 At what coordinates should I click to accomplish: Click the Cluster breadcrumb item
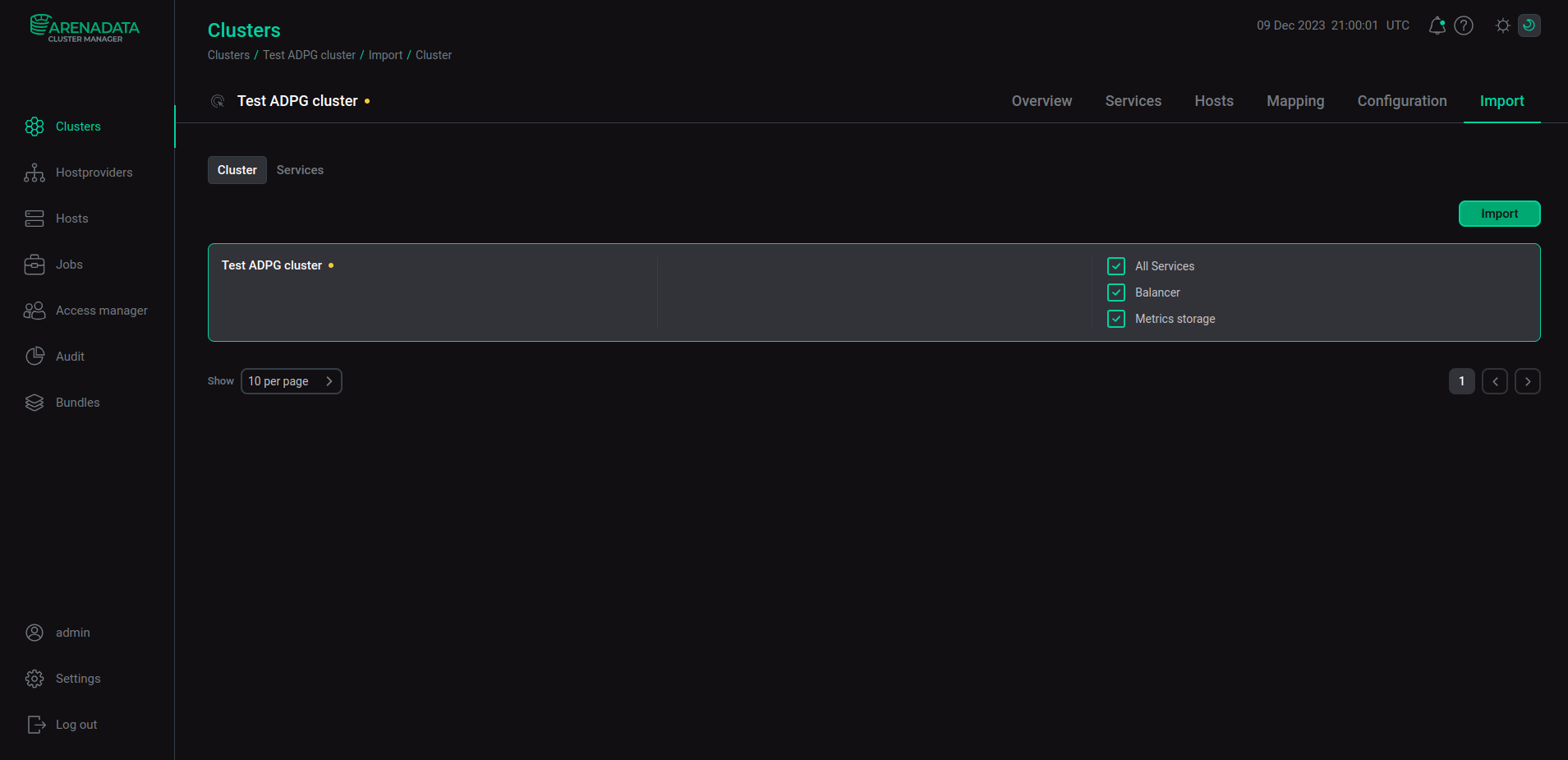coord(434,55)
